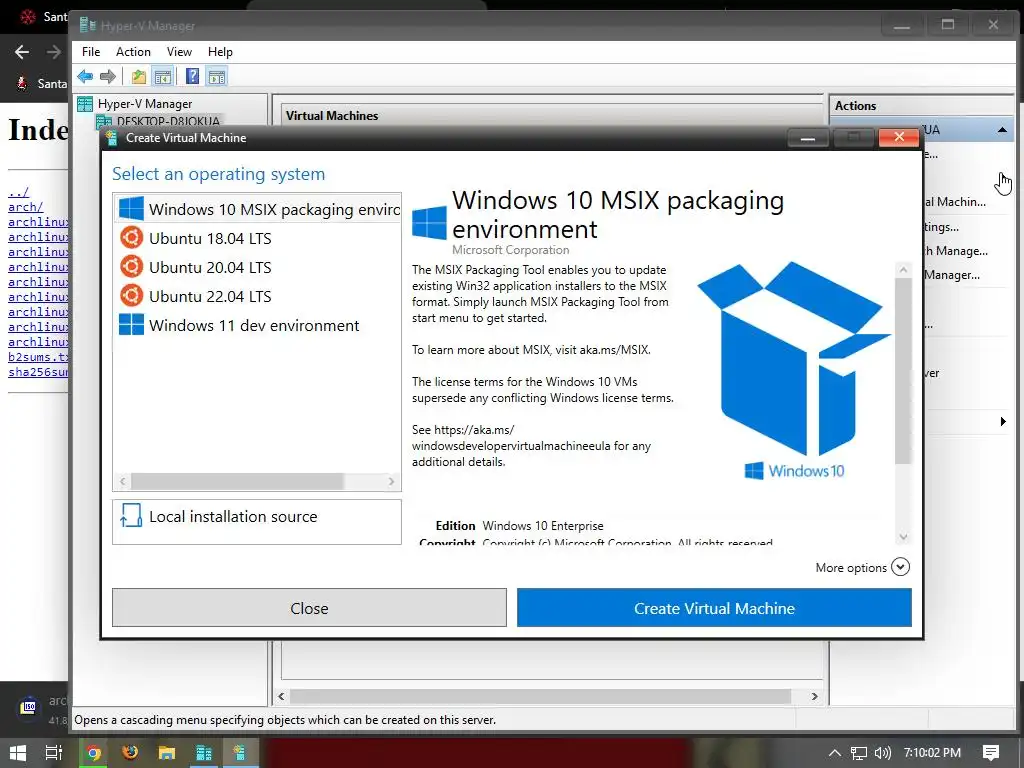Viewport: 1024px width, 768px height.
Task: Open the b2sums.txt link in browser
Action: coord(38,357)
